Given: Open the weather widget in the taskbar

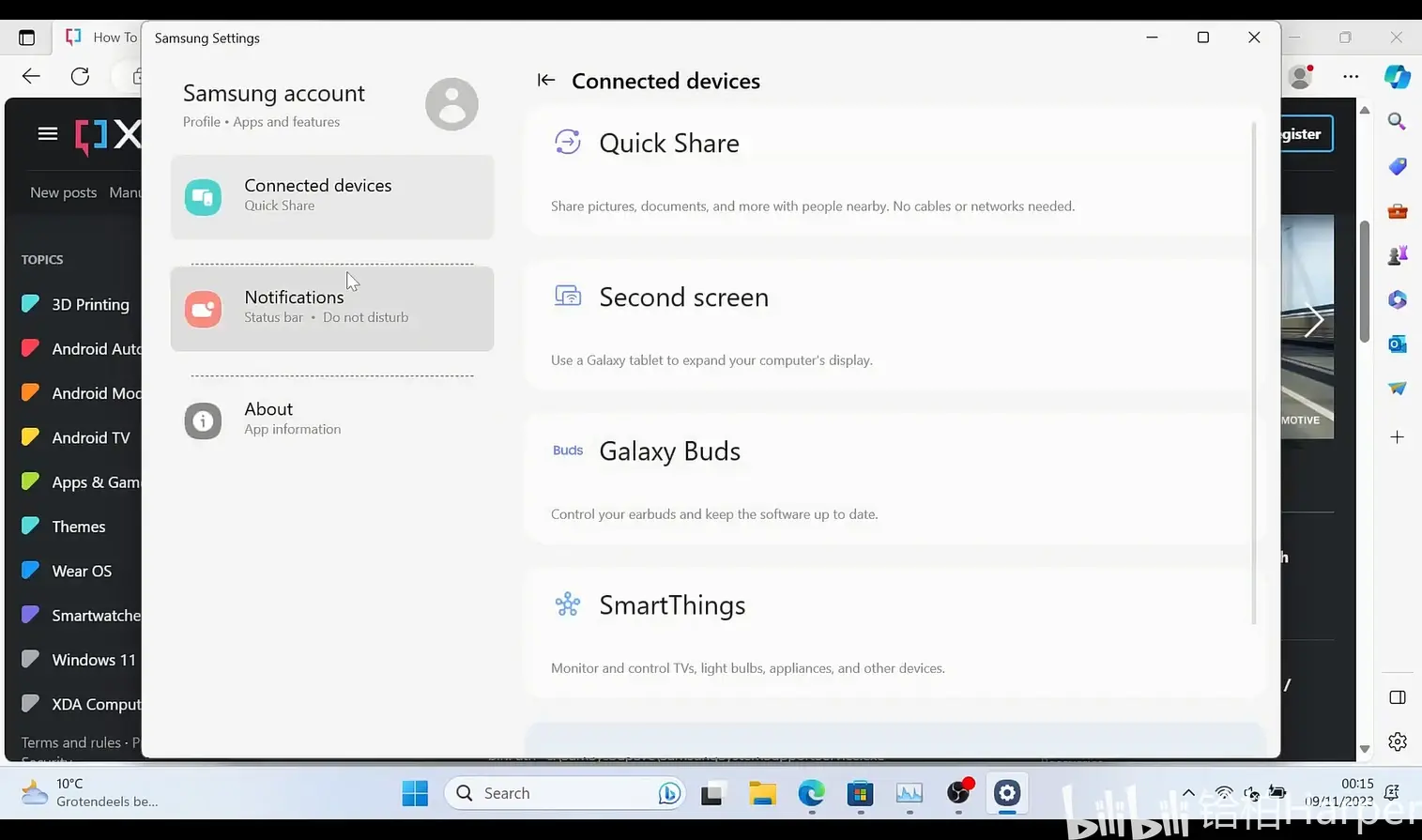Looking at the screenshot, I should (x=89, y=793).
